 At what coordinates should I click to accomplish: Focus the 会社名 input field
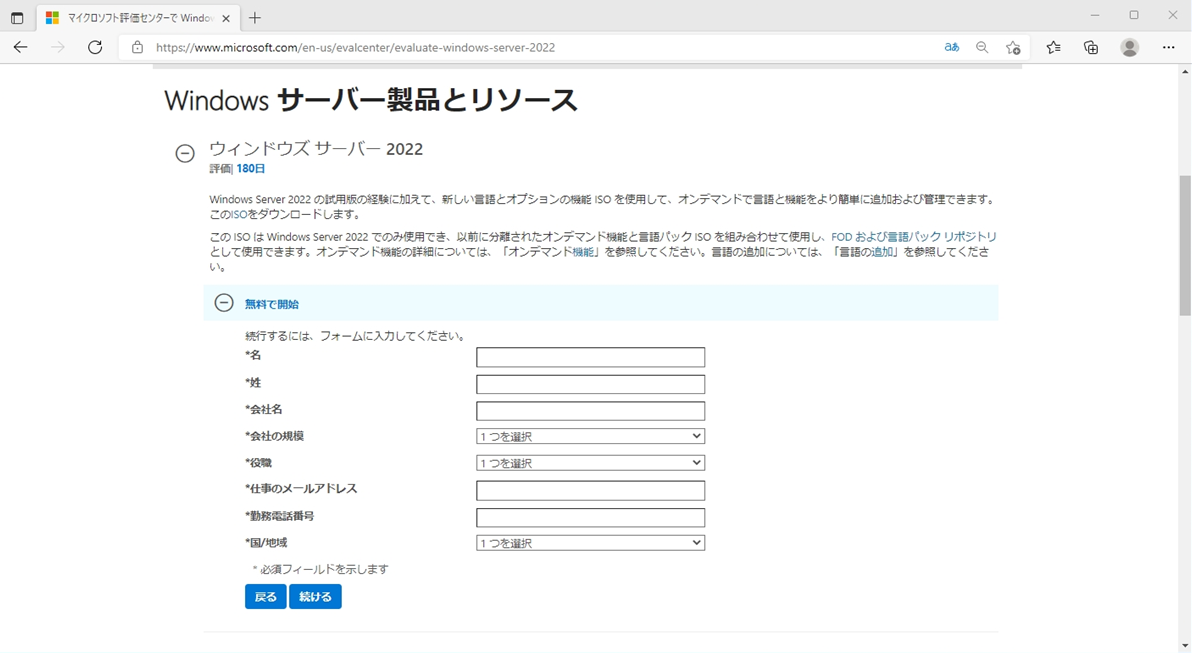click(x=591, y=411)
